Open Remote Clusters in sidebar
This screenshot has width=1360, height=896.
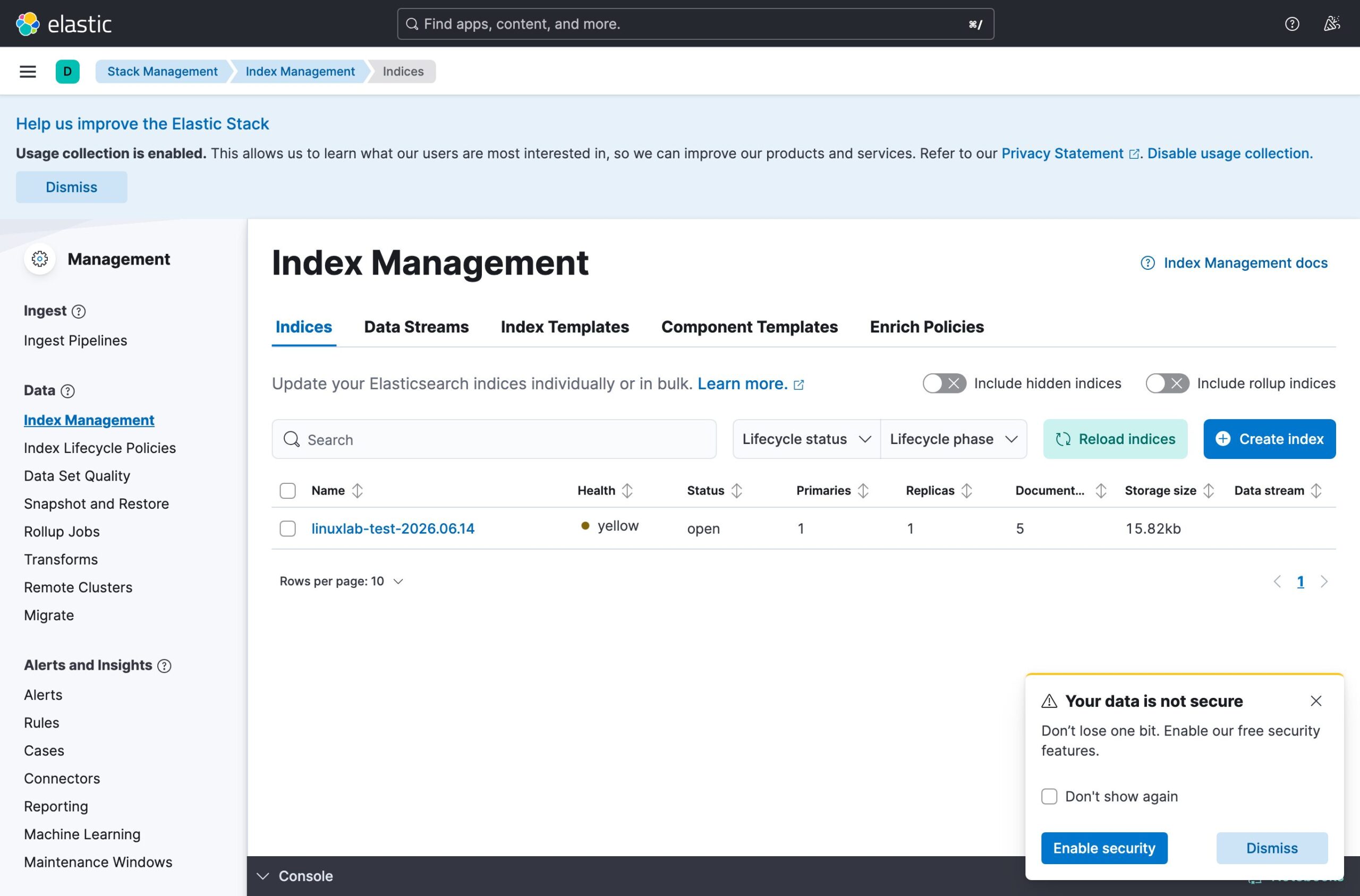click(78, 587)
